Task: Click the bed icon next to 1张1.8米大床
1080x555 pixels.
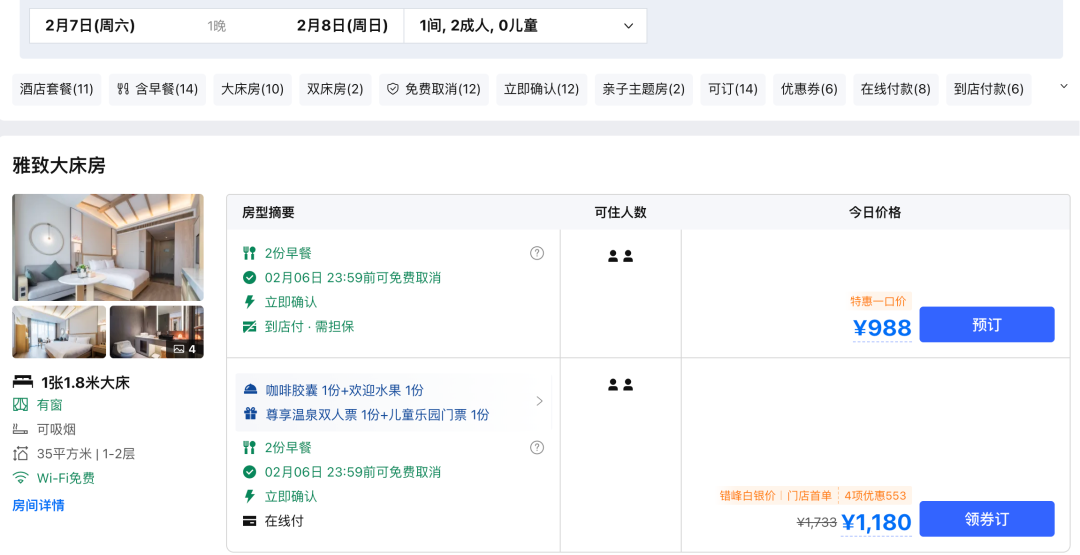Action: 23,382
